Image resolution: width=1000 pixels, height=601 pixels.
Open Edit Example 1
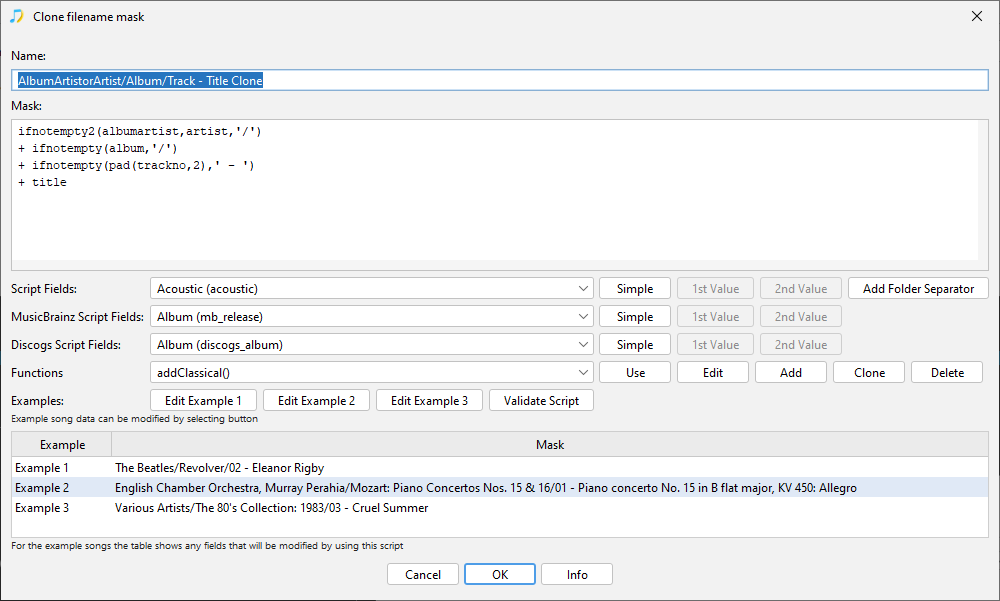click(203, 401)
